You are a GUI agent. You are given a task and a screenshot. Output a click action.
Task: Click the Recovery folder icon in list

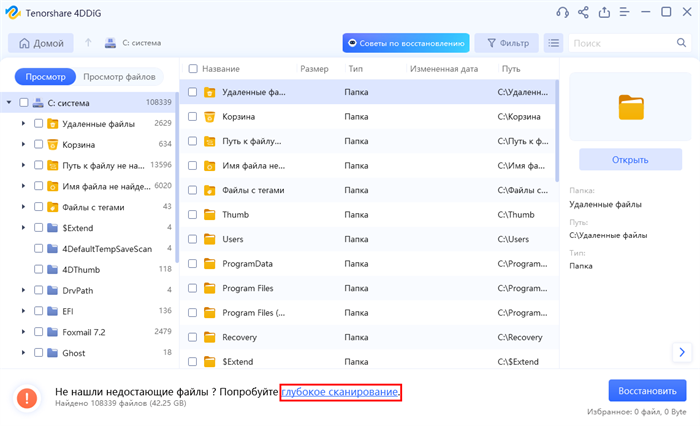(209, 338)
